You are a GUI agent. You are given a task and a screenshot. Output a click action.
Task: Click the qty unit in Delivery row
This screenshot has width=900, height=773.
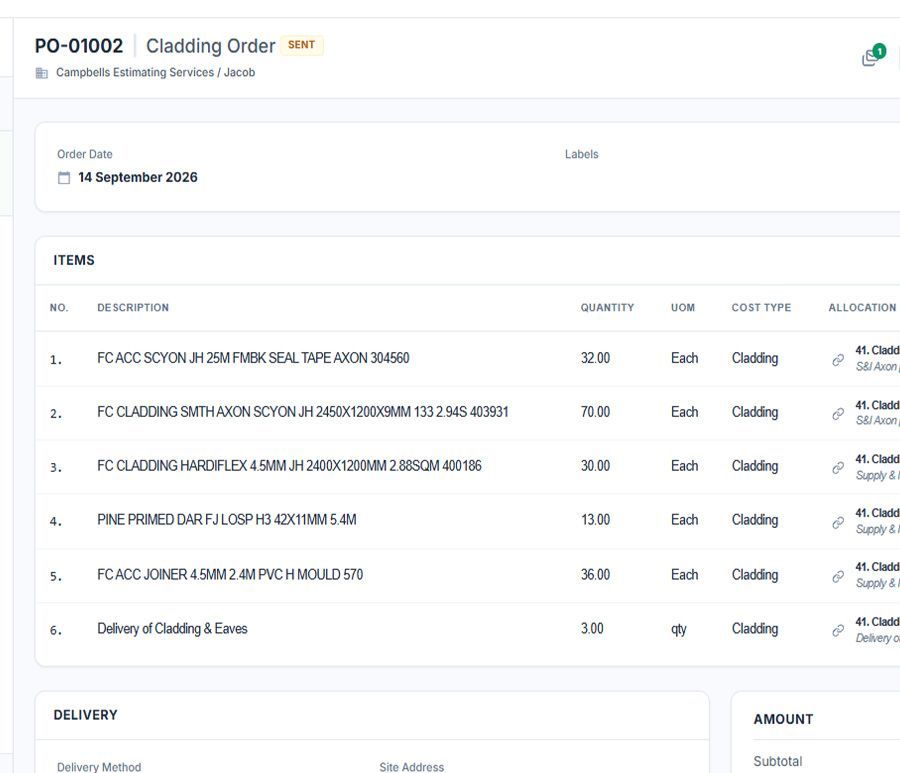click(678, 630)
